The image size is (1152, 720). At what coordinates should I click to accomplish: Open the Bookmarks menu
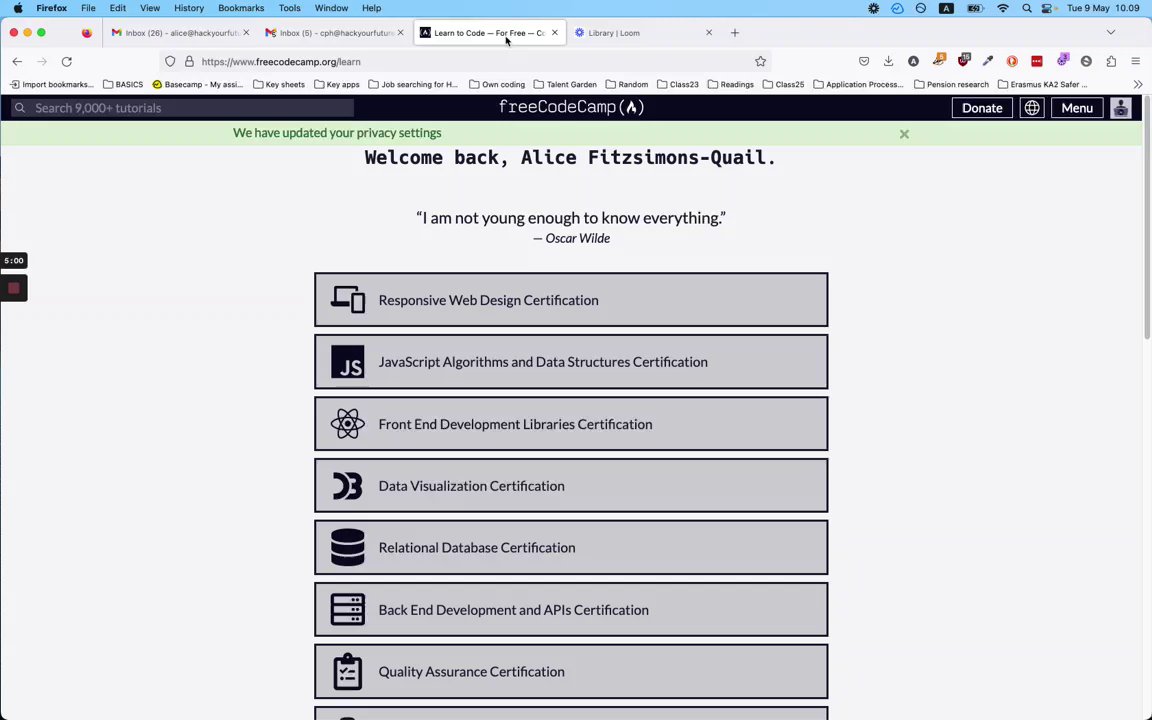pyautogui.click(x=241, y=8)
